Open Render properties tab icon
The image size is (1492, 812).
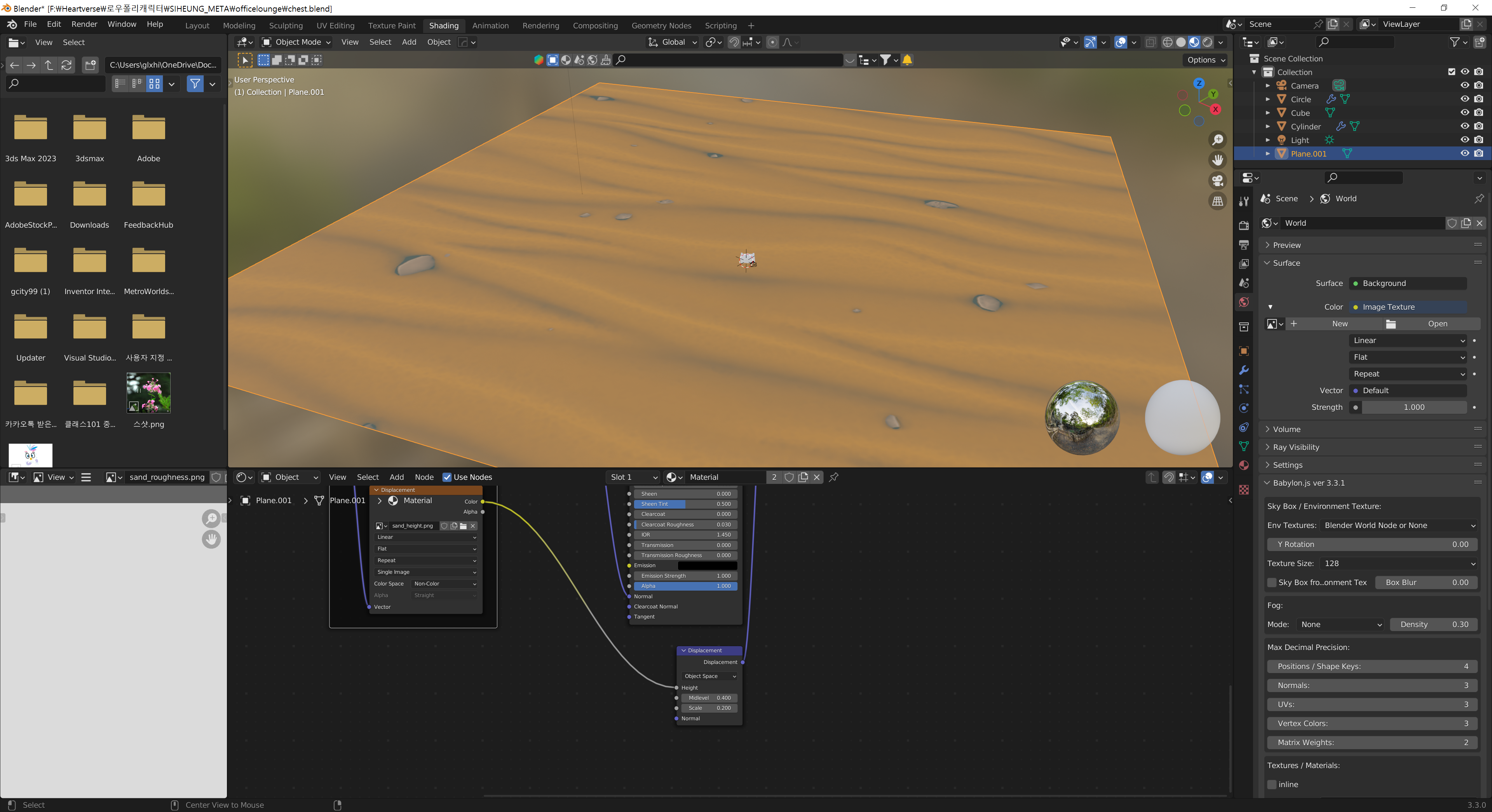coord(1243,225)
